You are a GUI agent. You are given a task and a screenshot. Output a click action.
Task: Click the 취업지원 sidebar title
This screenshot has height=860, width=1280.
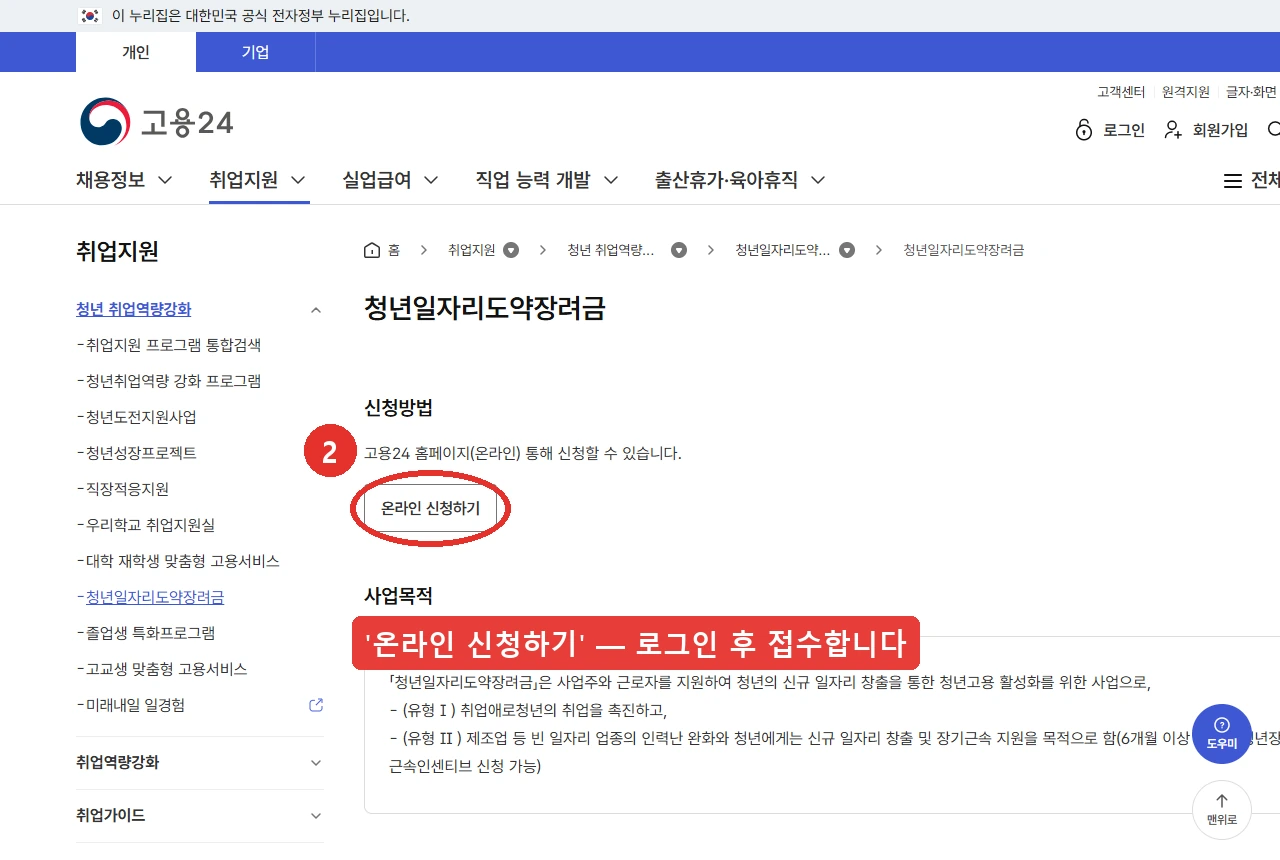[x=117, y=251]
